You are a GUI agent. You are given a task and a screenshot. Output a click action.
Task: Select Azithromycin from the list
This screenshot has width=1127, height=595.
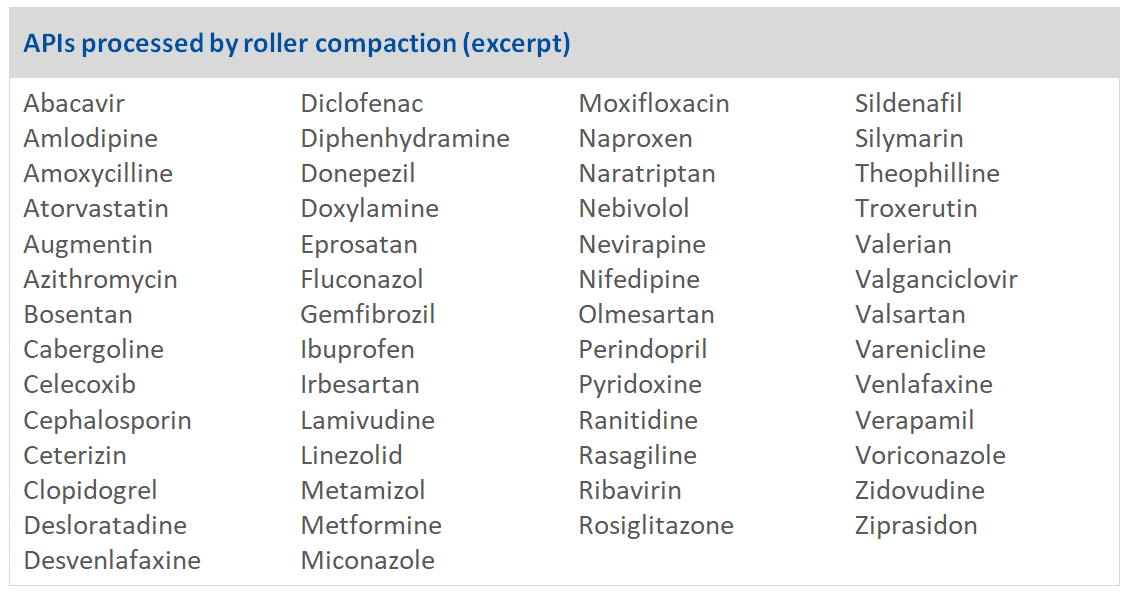101,280
